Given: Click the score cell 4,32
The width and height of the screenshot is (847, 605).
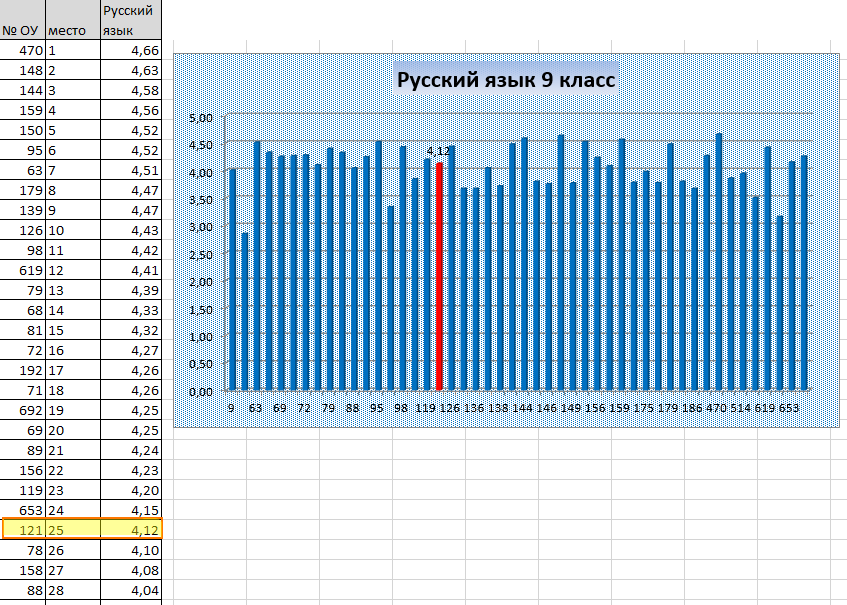Looking at the screenshot, I should [131, 330].
